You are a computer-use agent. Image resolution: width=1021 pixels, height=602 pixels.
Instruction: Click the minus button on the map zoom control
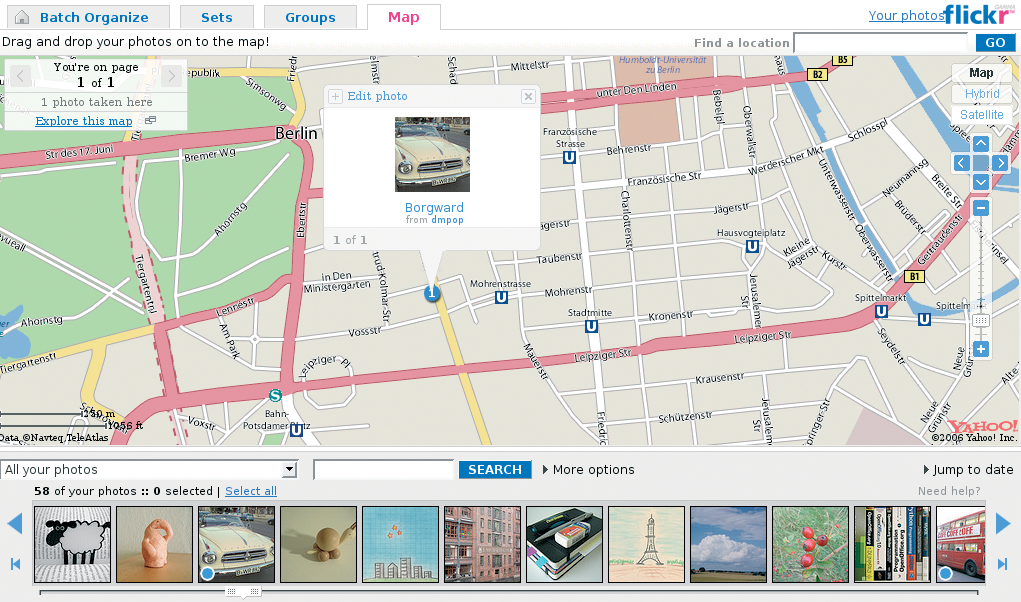click(x=981, y=208)
